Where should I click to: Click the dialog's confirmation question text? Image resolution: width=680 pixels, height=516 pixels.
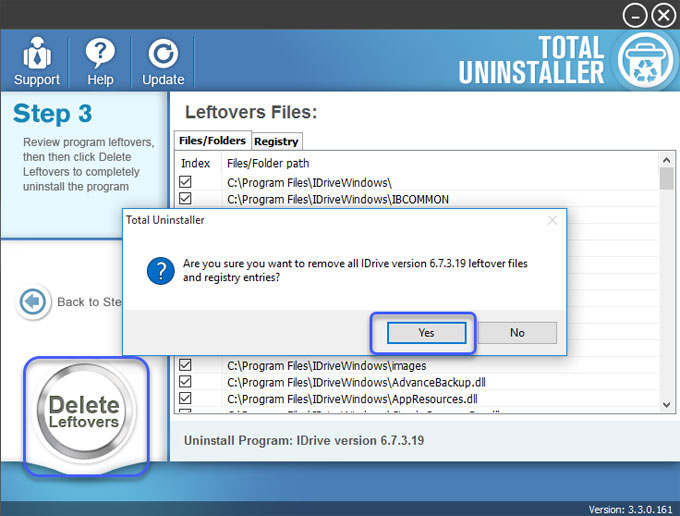click(355, 270)
